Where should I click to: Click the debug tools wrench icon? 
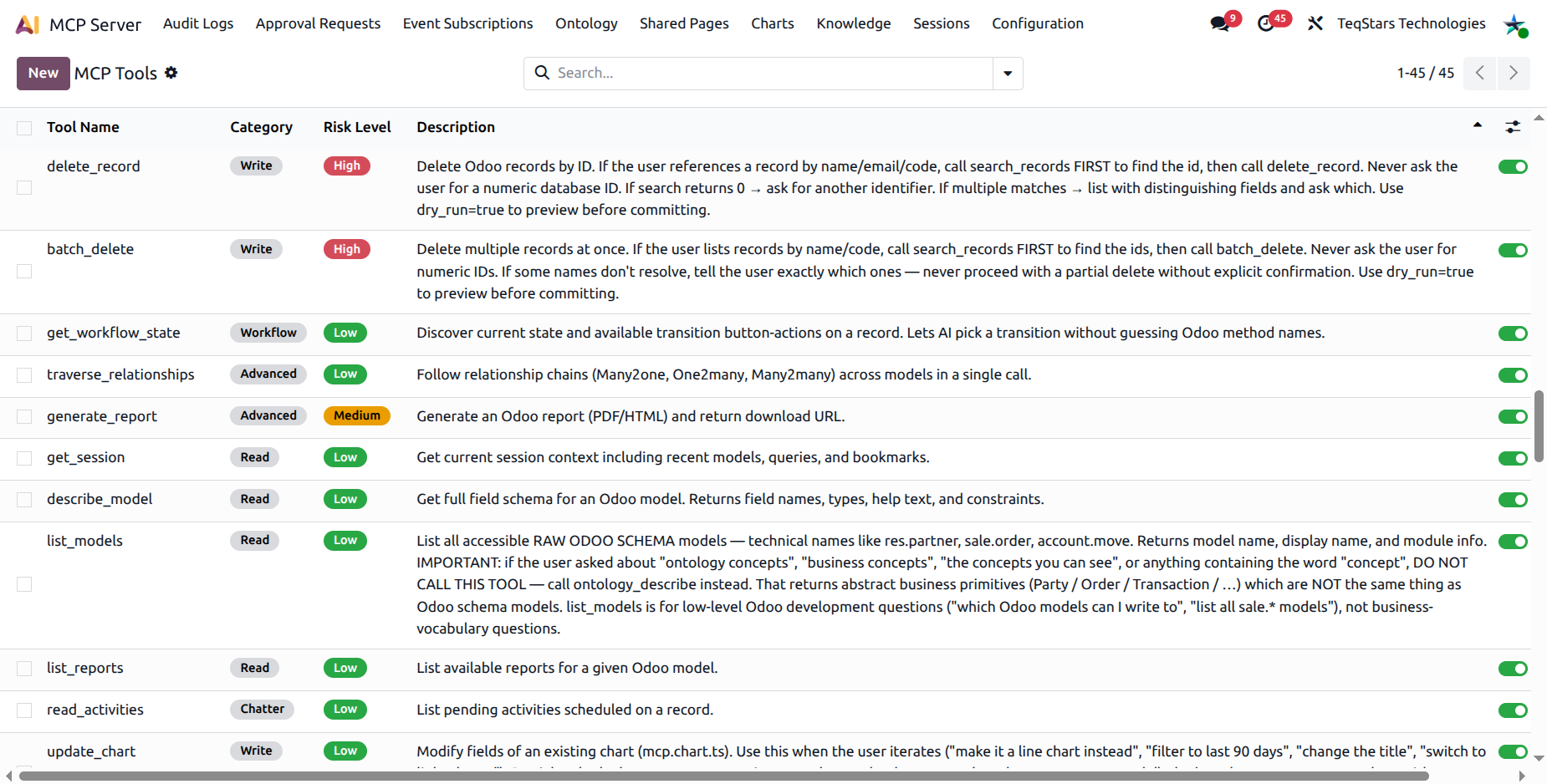[1315, 23]
